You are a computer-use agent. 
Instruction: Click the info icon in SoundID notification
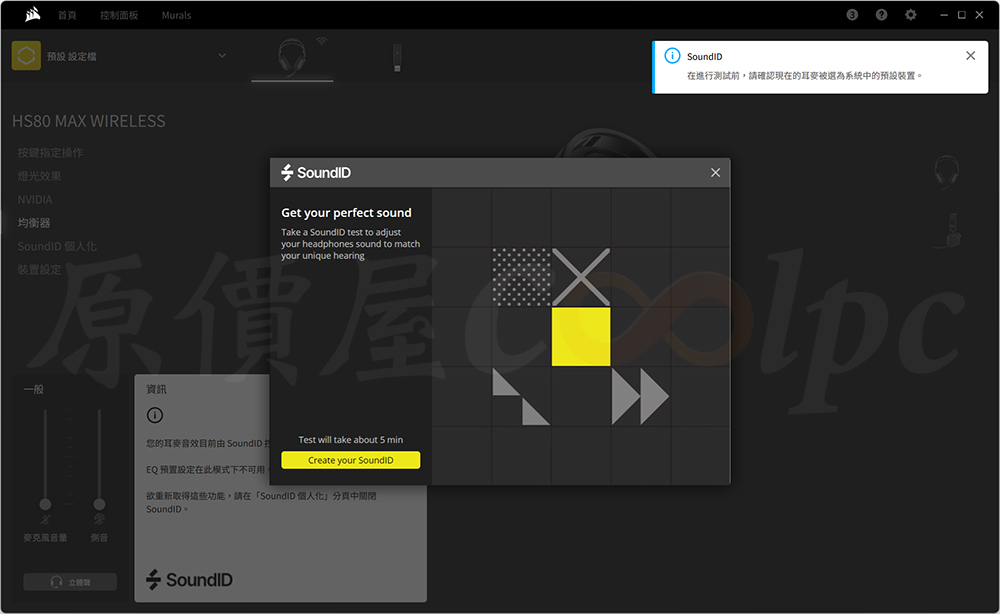[x=672, y=56]
